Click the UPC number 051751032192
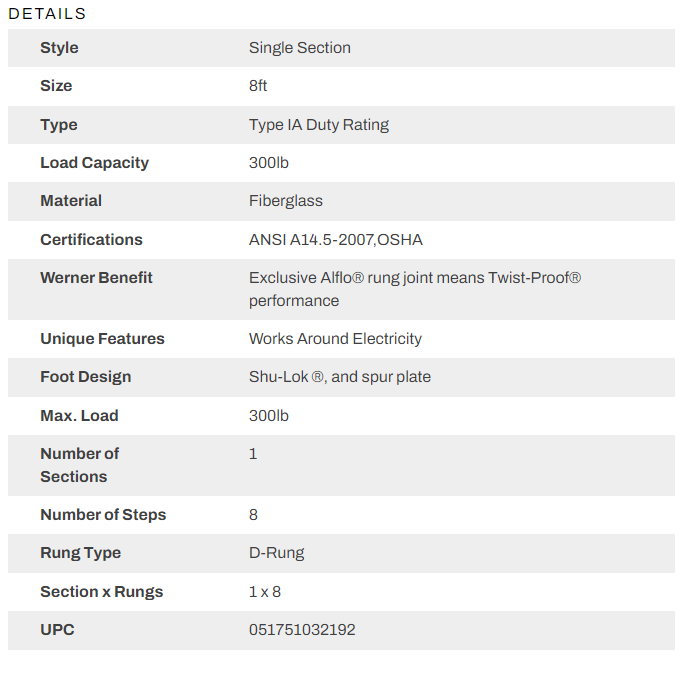 [301, 630]
